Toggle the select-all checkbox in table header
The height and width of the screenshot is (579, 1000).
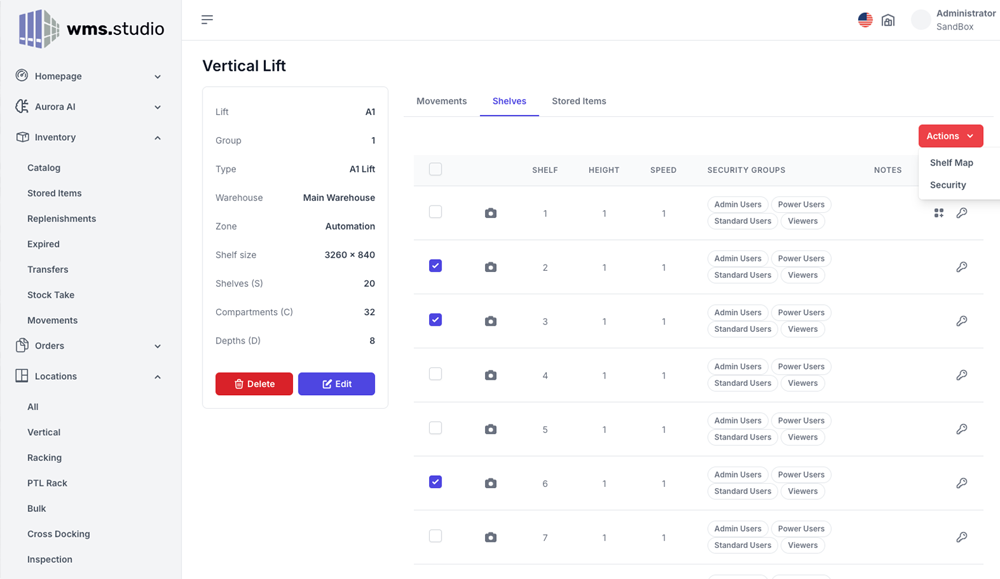(x=435, y=169)
